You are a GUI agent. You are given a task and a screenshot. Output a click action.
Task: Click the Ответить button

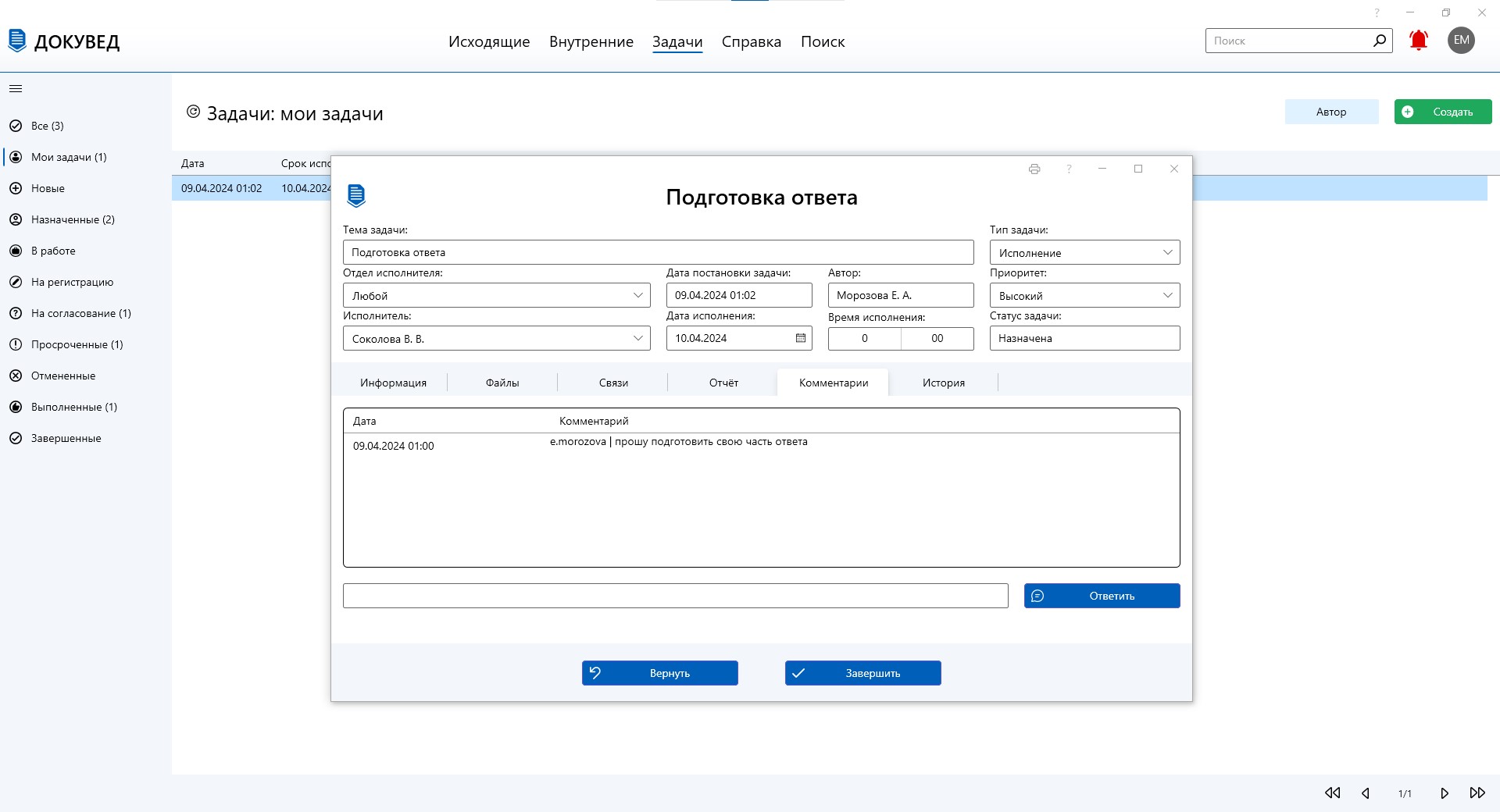1102,596
